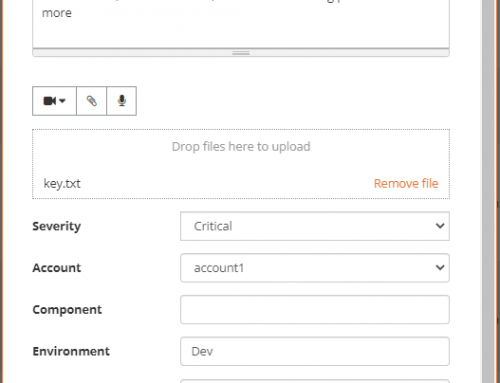
Task: Remove the key.txt attached file
Action: tap(406, 183)
